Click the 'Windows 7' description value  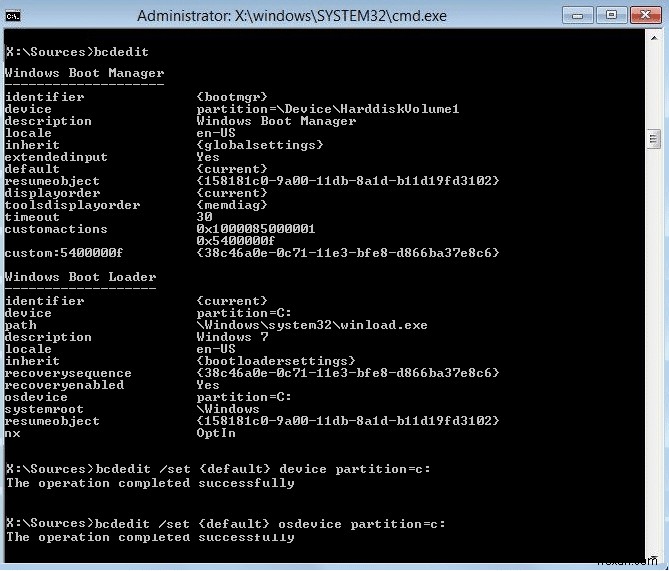tap(233, 337)
